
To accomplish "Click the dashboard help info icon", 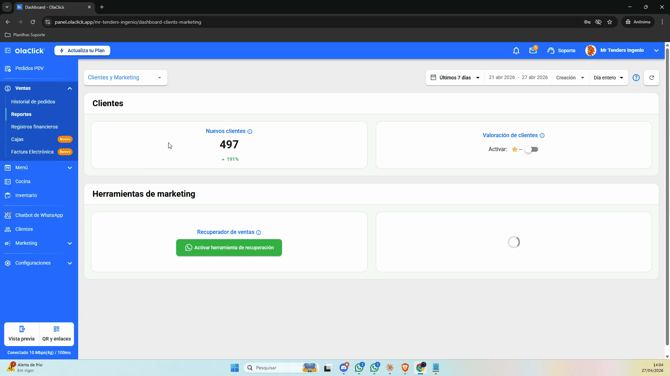I will [x=636, y=77].
